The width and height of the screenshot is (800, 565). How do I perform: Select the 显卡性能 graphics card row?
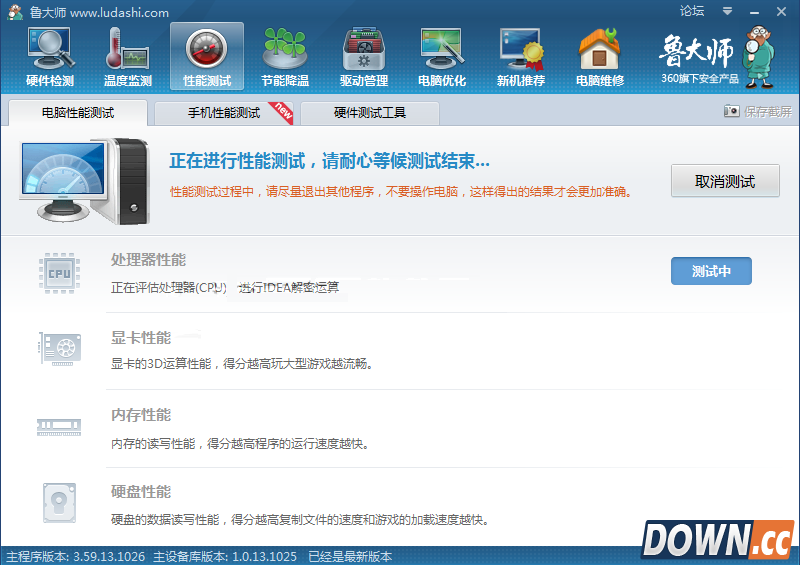[400, 350]
